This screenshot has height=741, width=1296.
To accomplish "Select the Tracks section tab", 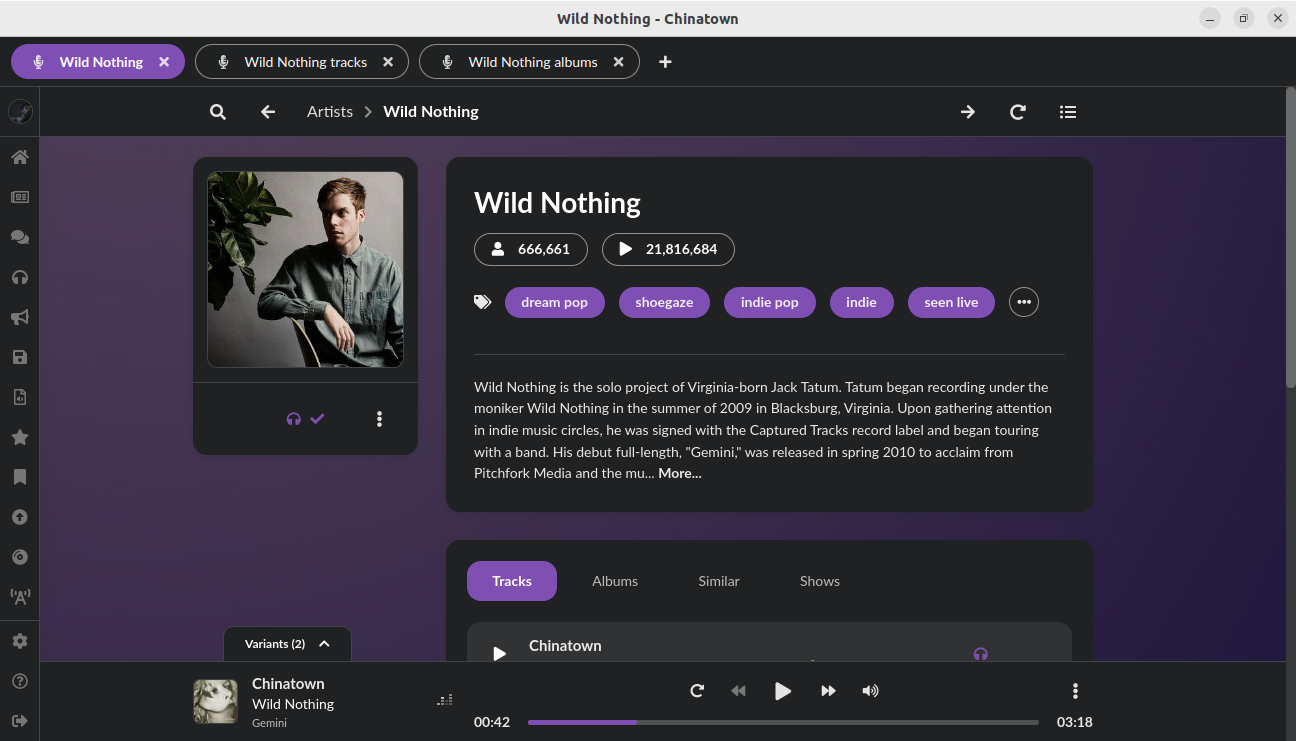I will coord(512,581).
